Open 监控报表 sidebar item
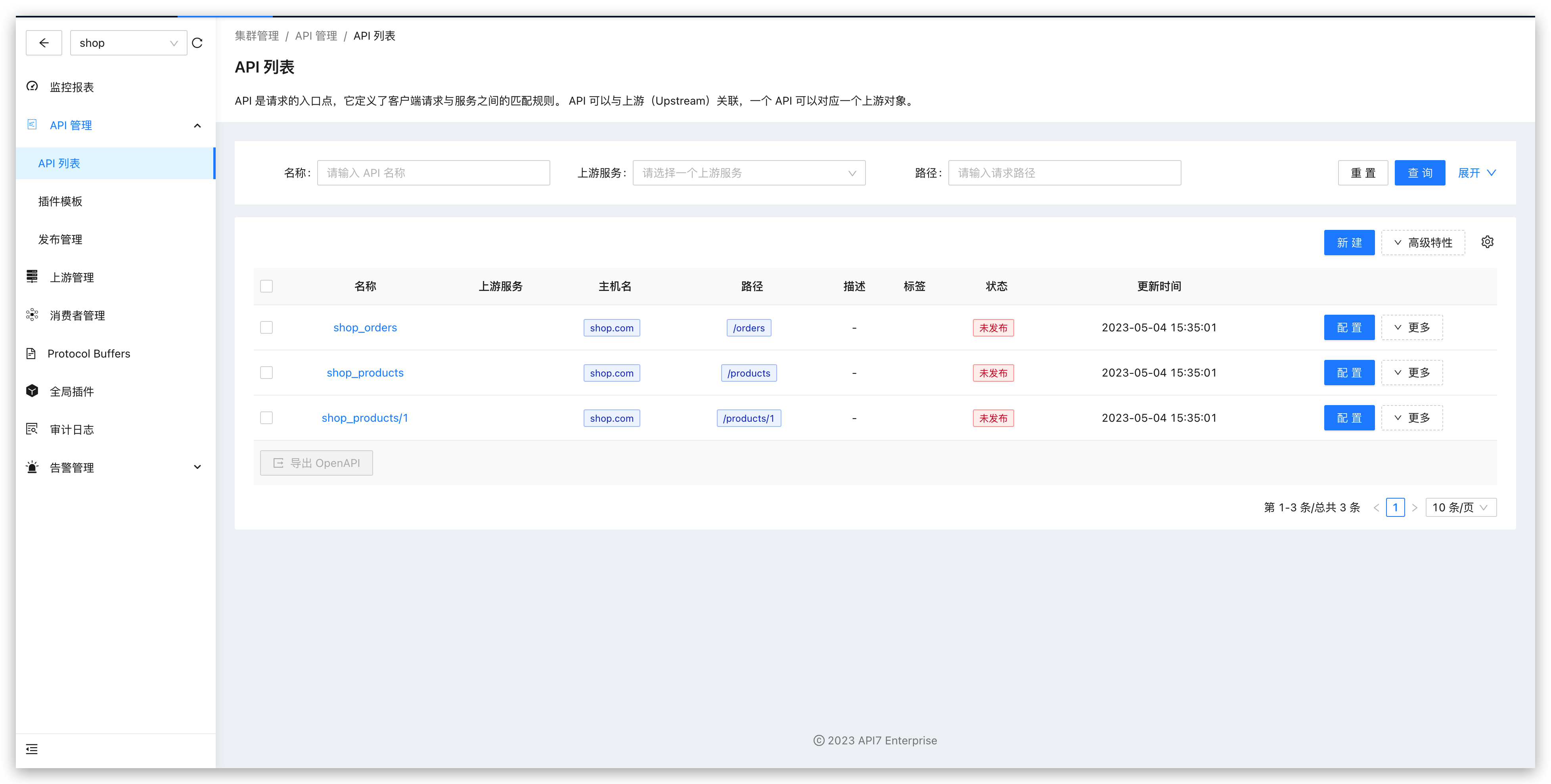The image size is (1551, 784). 115,87
